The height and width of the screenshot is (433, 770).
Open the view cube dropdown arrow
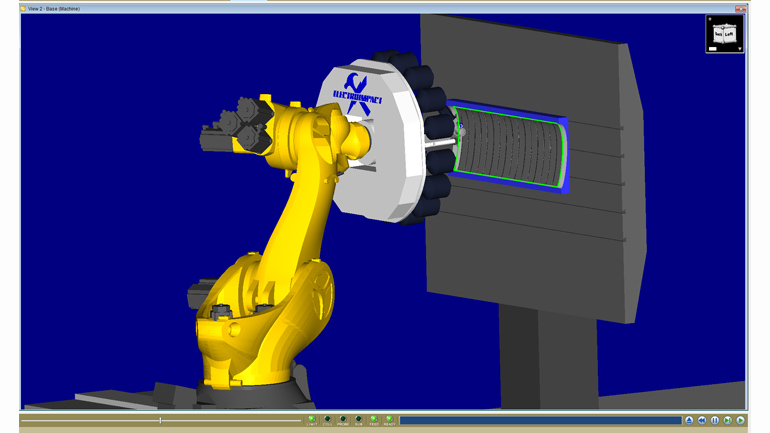740,48
